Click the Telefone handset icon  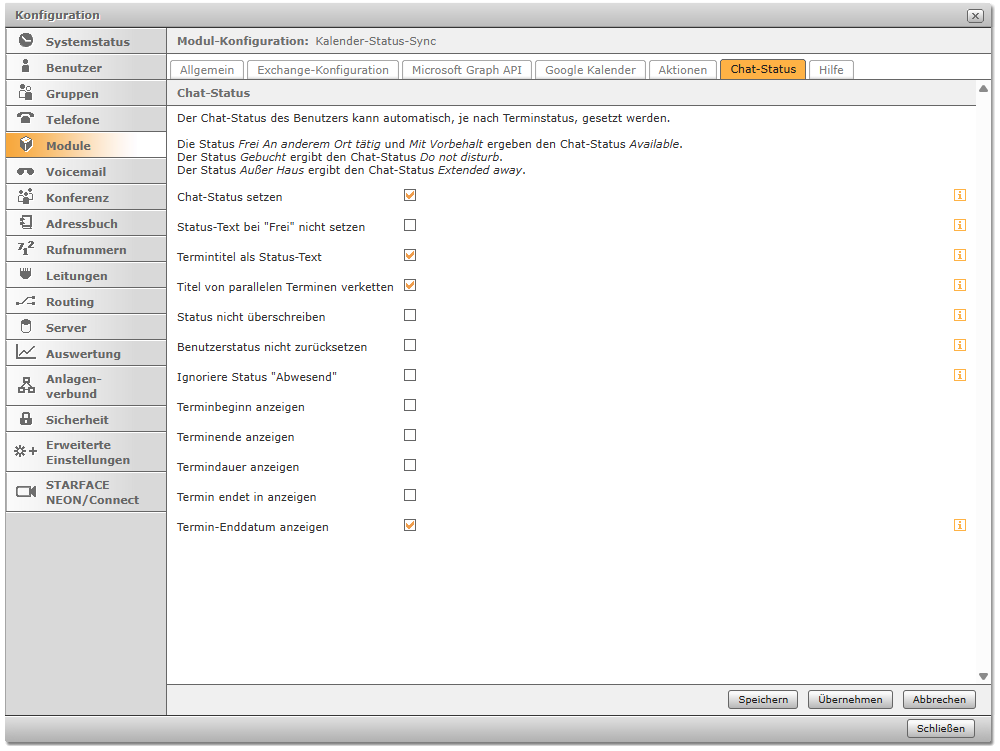[26, 119]
